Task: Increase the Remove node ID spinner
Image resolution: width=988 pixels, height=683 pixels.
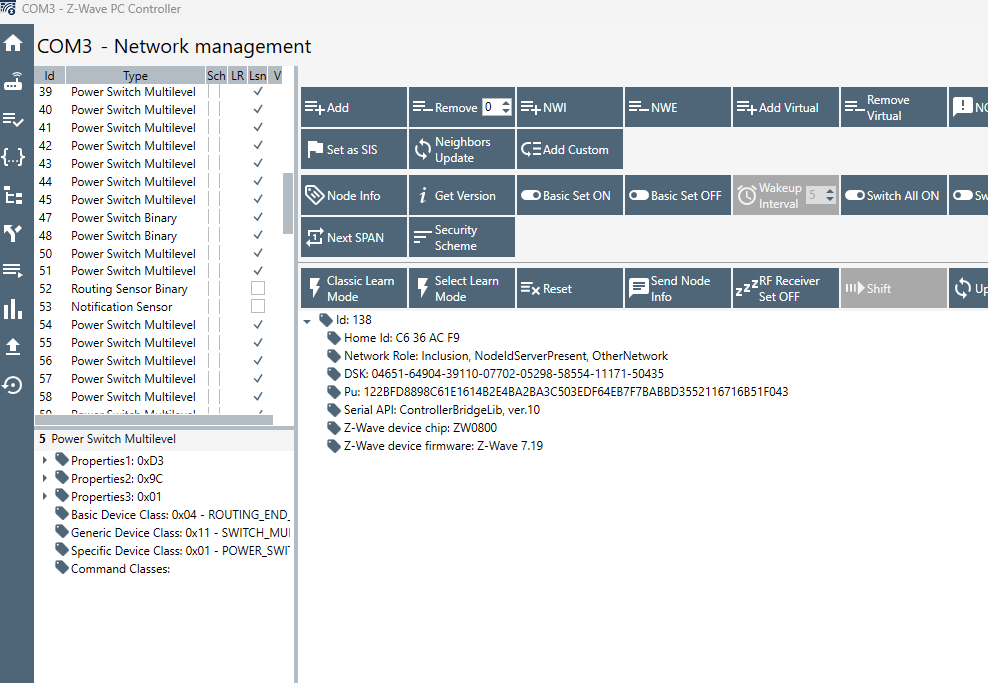Action: 506,103
